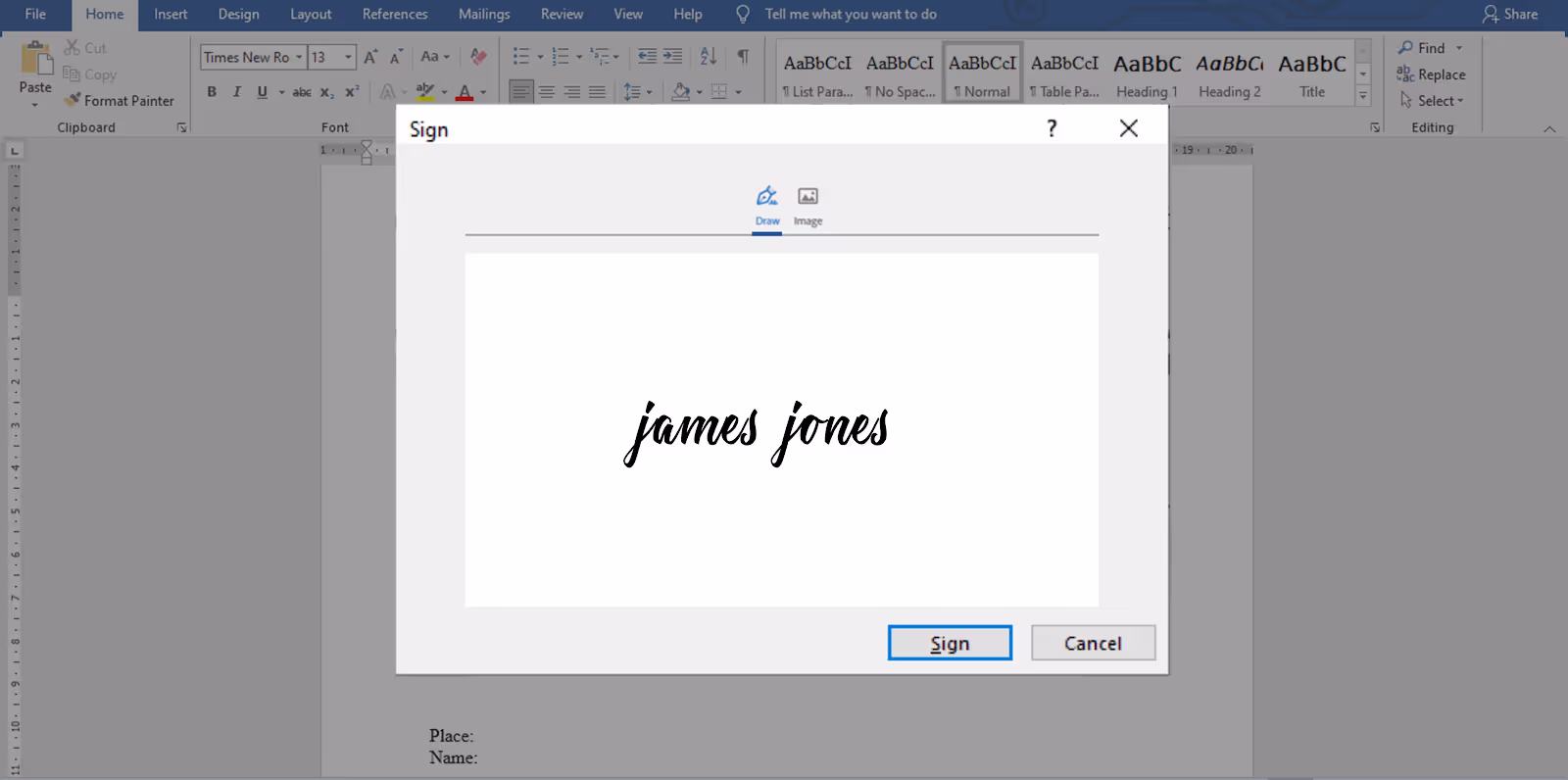Image resolution: width=1568 pixels, height=780 pixels.
Task: Switch to Insert tab
Action: click(x=171, y=14)
